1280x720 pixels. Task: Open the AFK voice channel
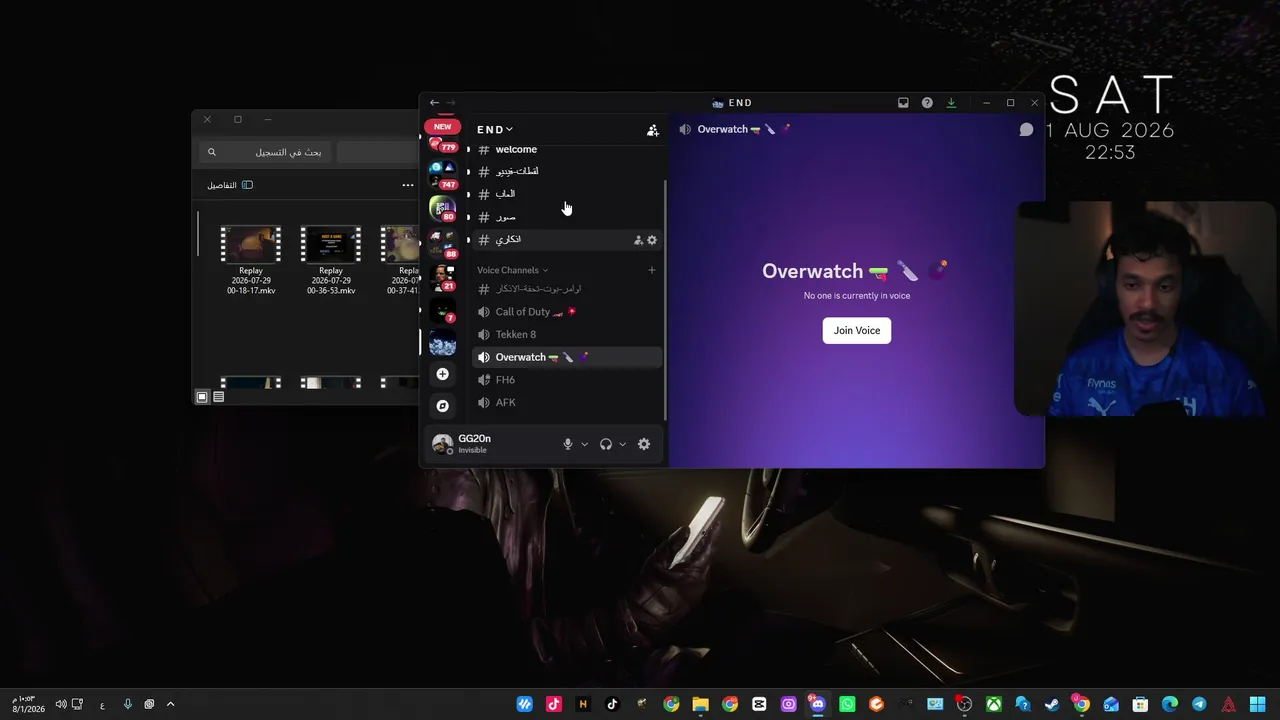(567, 403)
